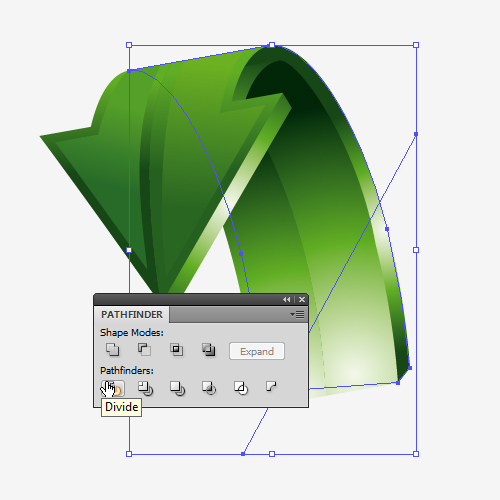Image resolution: width=500 pixels, height=500 pixels.
Task: Click the Crop pathfinder icon
Action: pyautogui.click(x=209, y=388)
